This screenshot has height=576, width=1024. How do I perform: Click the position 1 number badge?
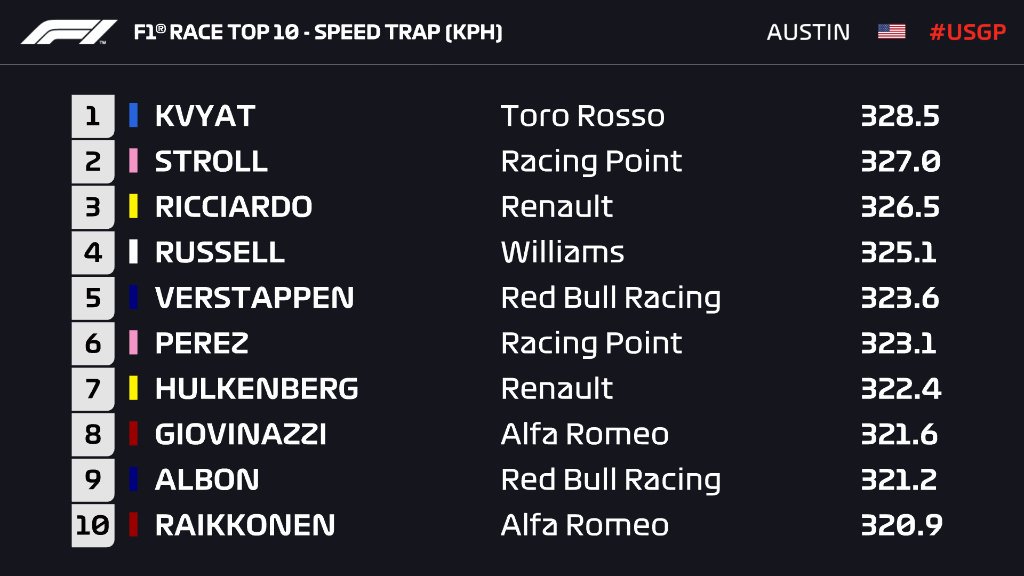click(93, 116)
